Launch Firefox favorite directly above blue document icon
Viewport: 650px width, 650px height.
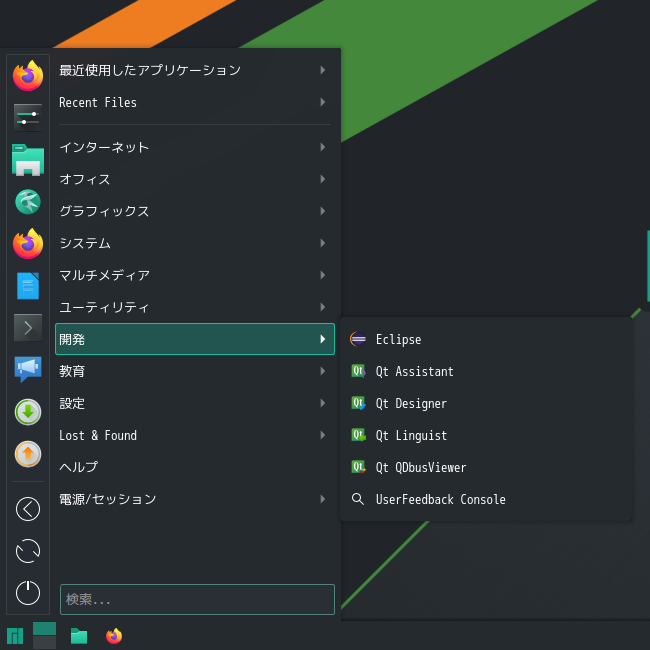click(x=28, y=244)
